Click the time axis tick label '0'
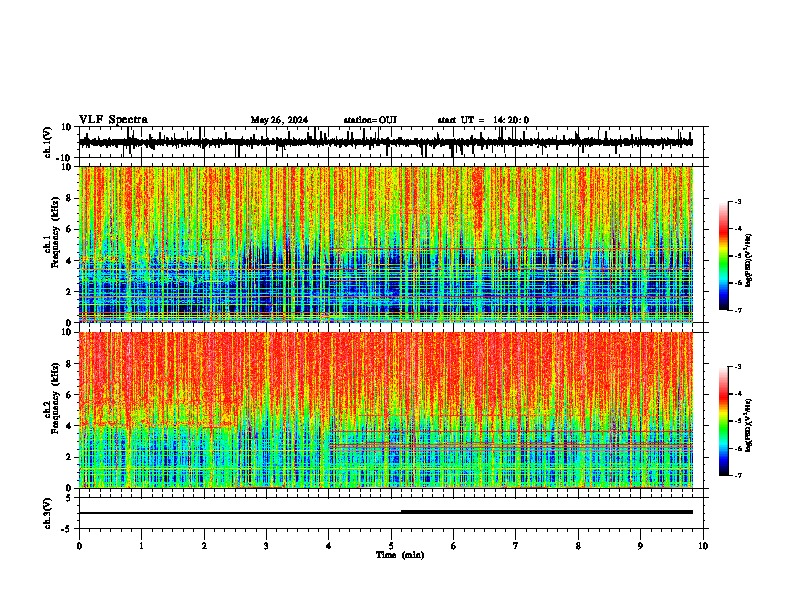Viewport: 792px width, 612px height. (79, 546)
